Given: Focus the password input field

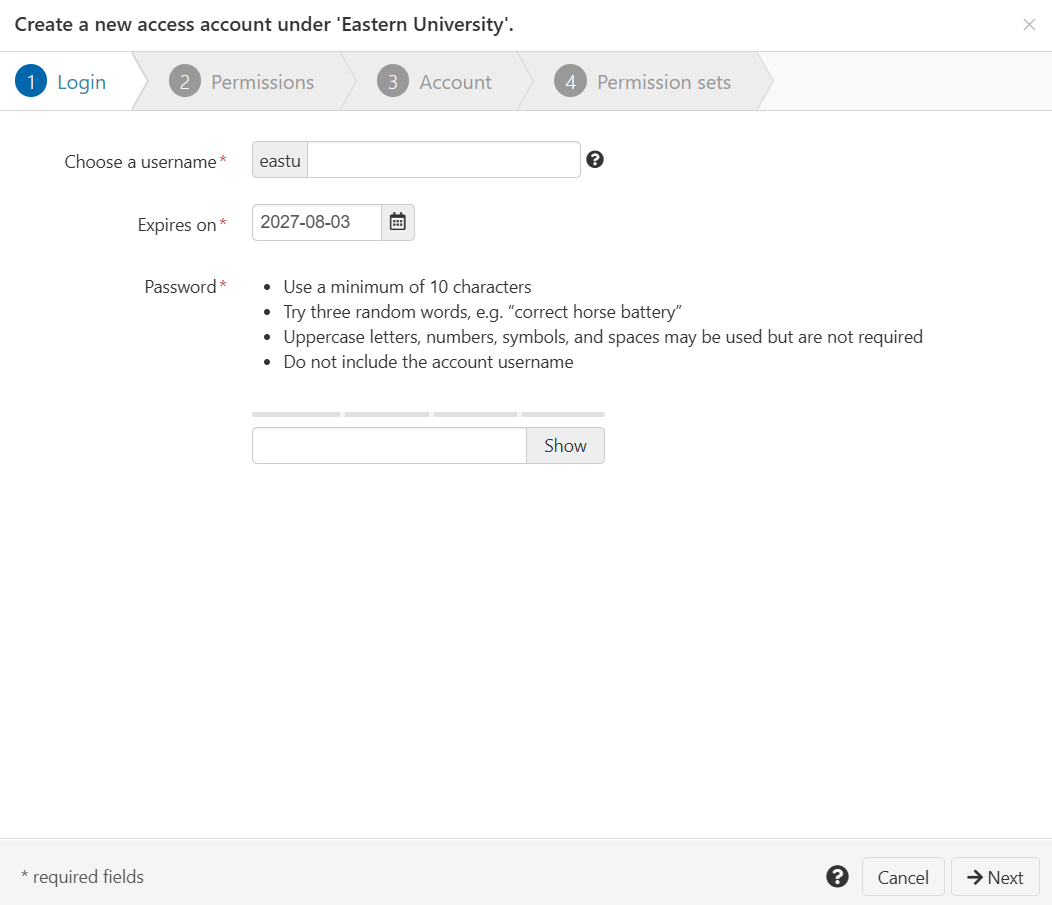Looking at the screenshot, I should tap(389, 445).
